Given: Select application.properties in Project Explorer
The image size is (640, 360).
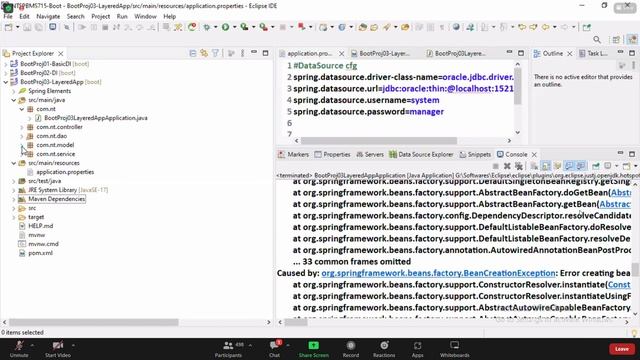Looking at the screenshot, I should [65, 172].
